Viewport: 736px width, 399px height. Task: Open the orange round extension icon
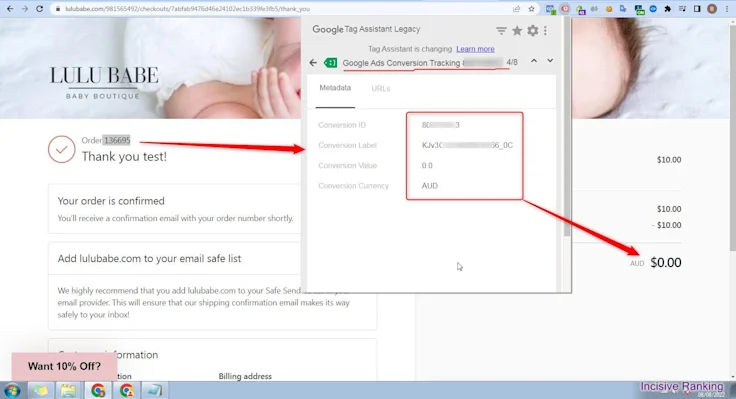609,9
